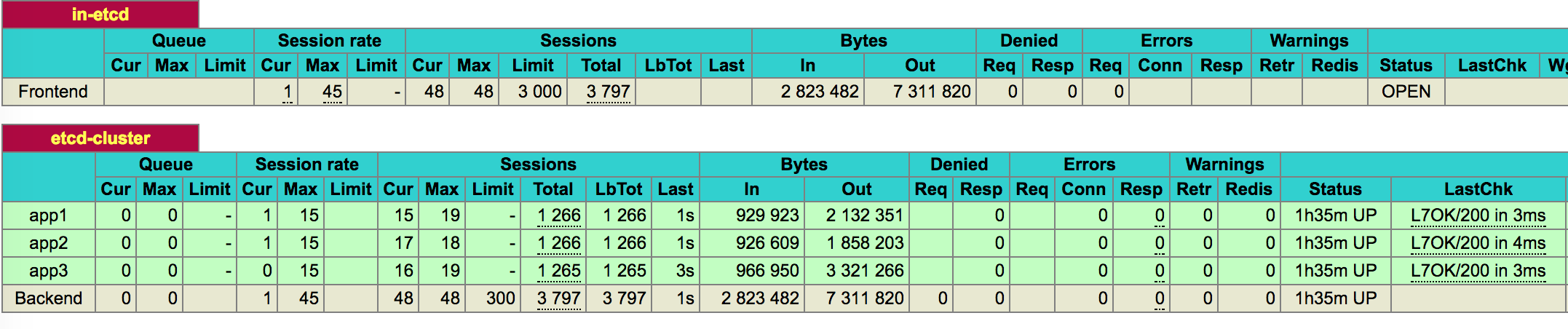Image resolution: width=1568 pixels, height=329 pixels.
Task: Click app2 LastChk L7OK/200 in 4ms
Action: [1478, 243]
